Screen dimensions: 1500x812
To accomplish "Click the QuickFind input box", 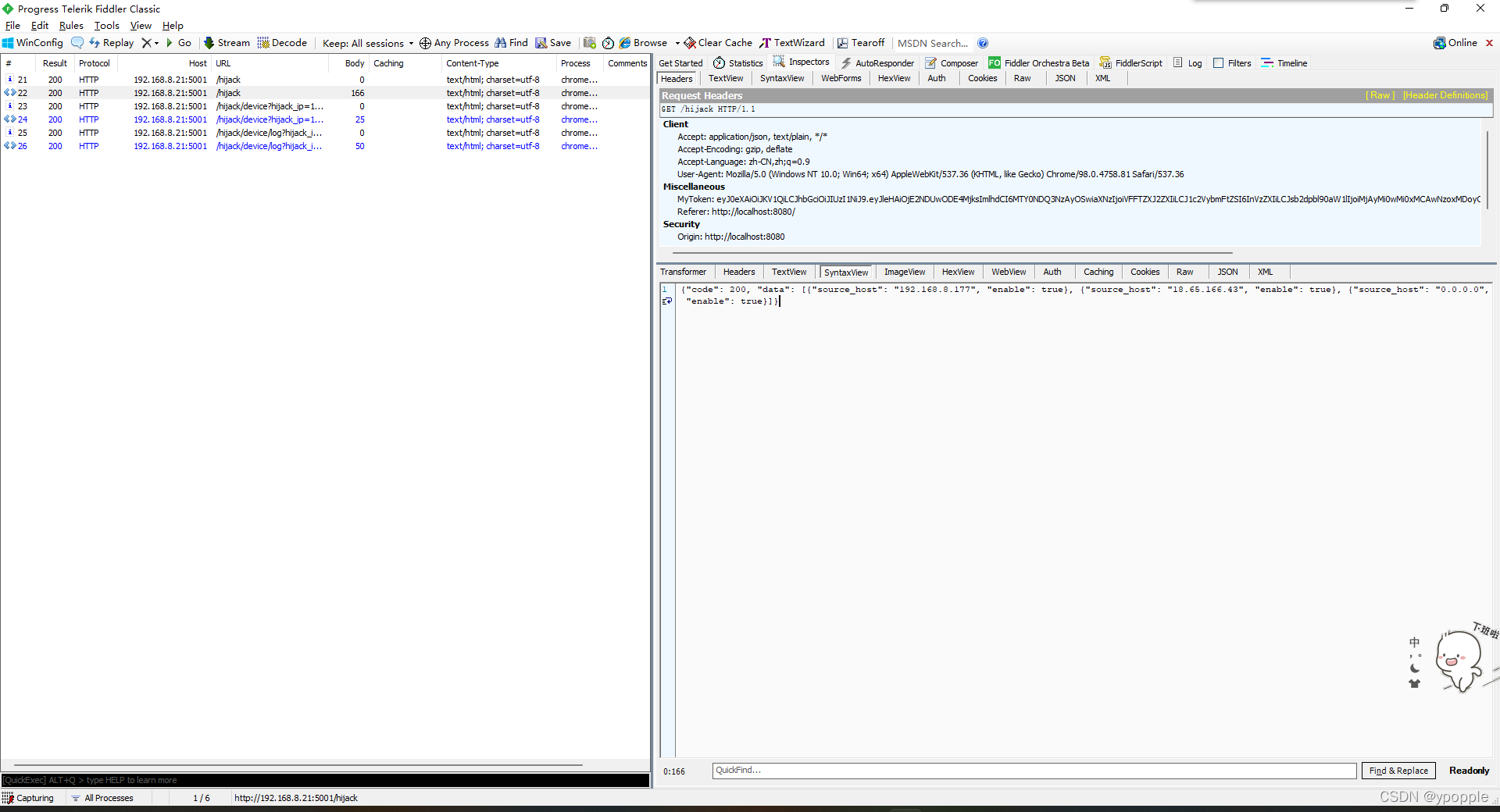I will [x=1034, y=771].
